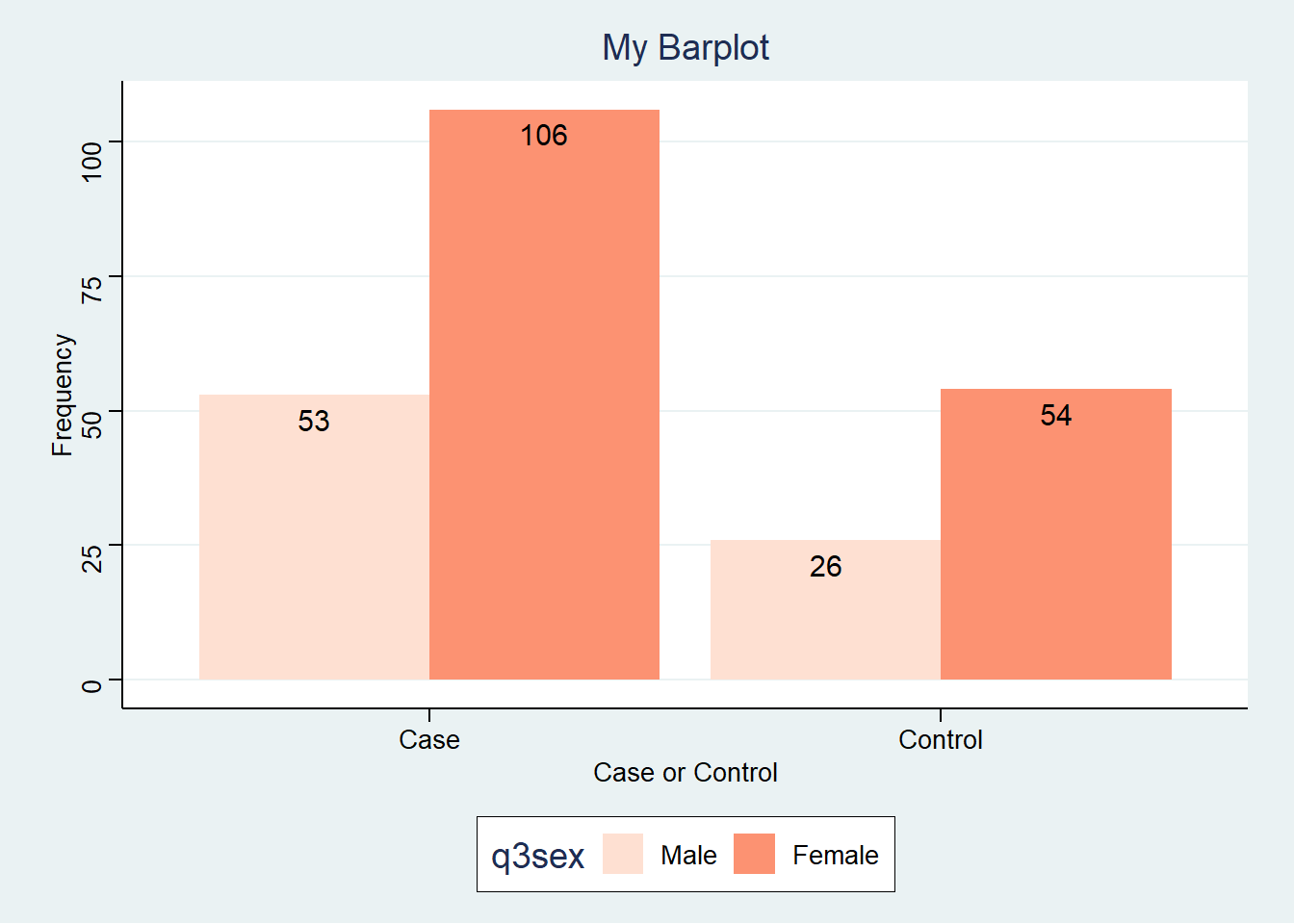Select the q3sex legend title

click(537, 856)
